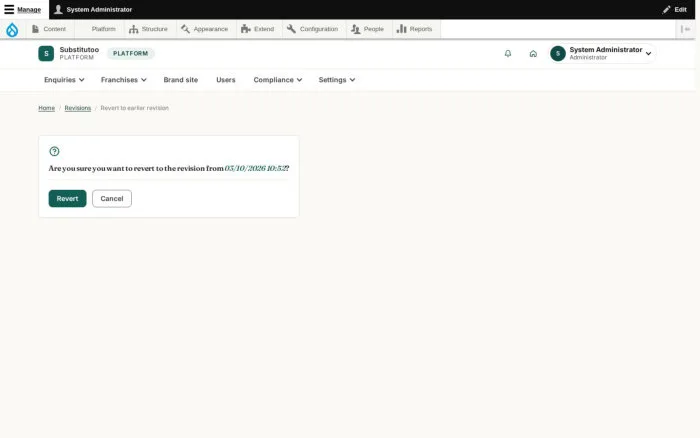Go to Users page
This screenshot has height=438, width=700.
pyautogui.click(x=226, y=80)
